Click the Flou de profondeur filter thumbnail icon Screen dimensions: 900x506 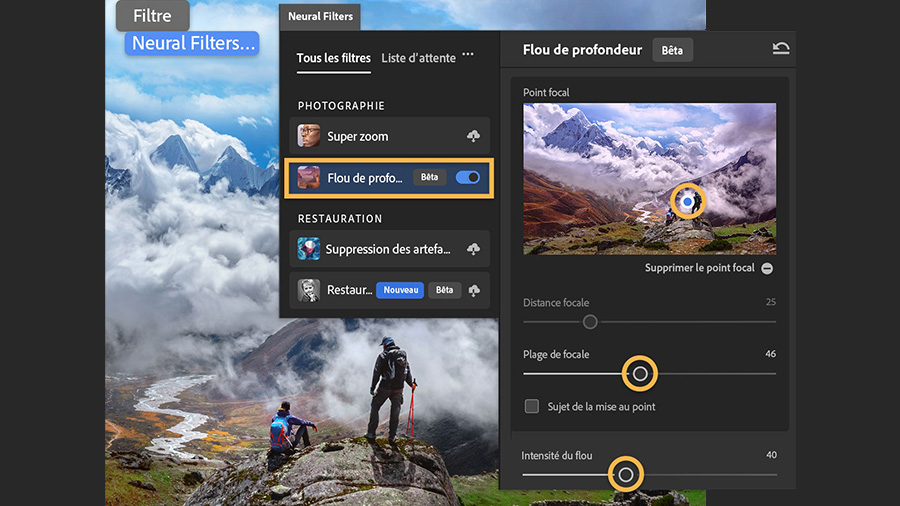(309, 177)
